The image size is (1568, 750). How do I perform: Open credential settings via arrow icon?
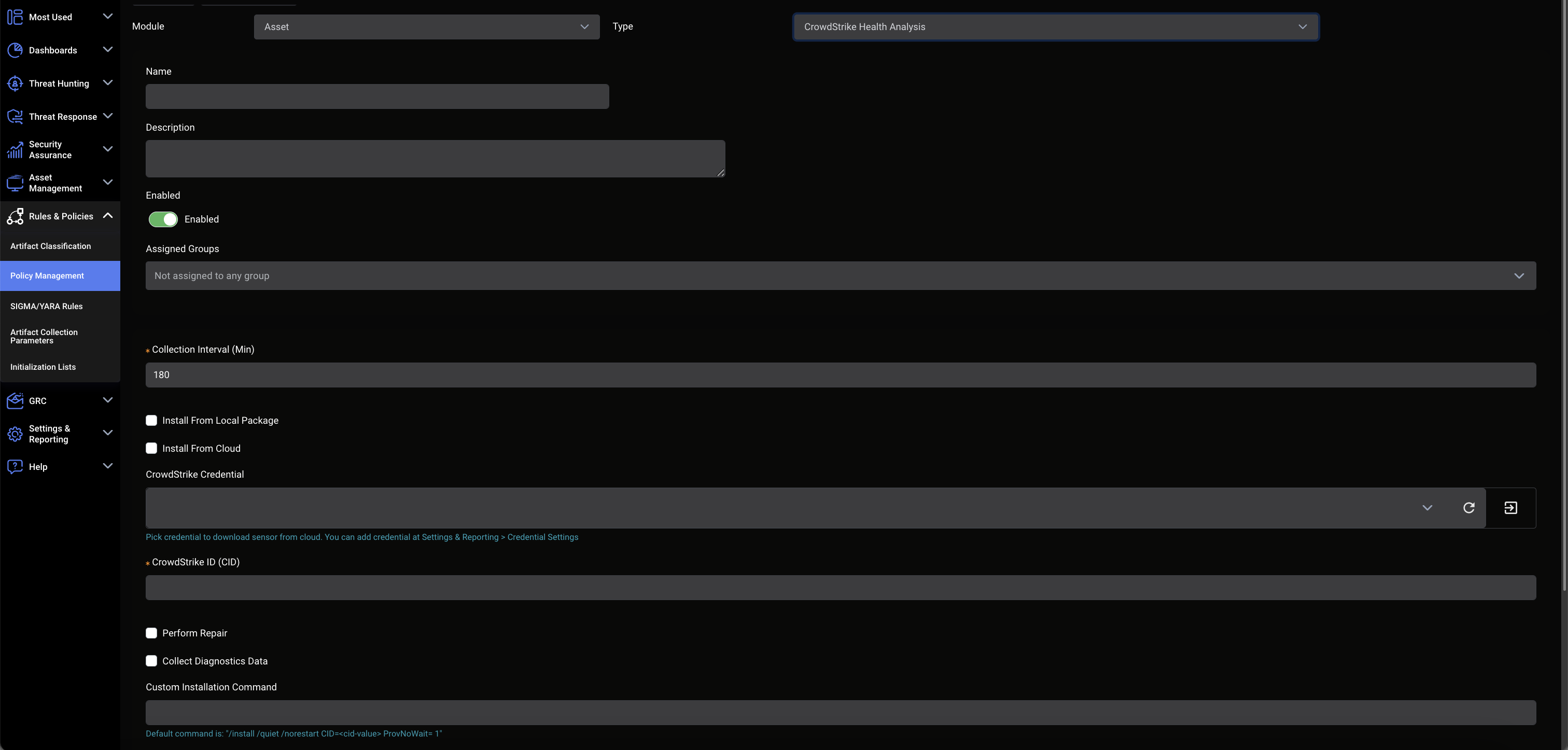tap(1511, 508)
